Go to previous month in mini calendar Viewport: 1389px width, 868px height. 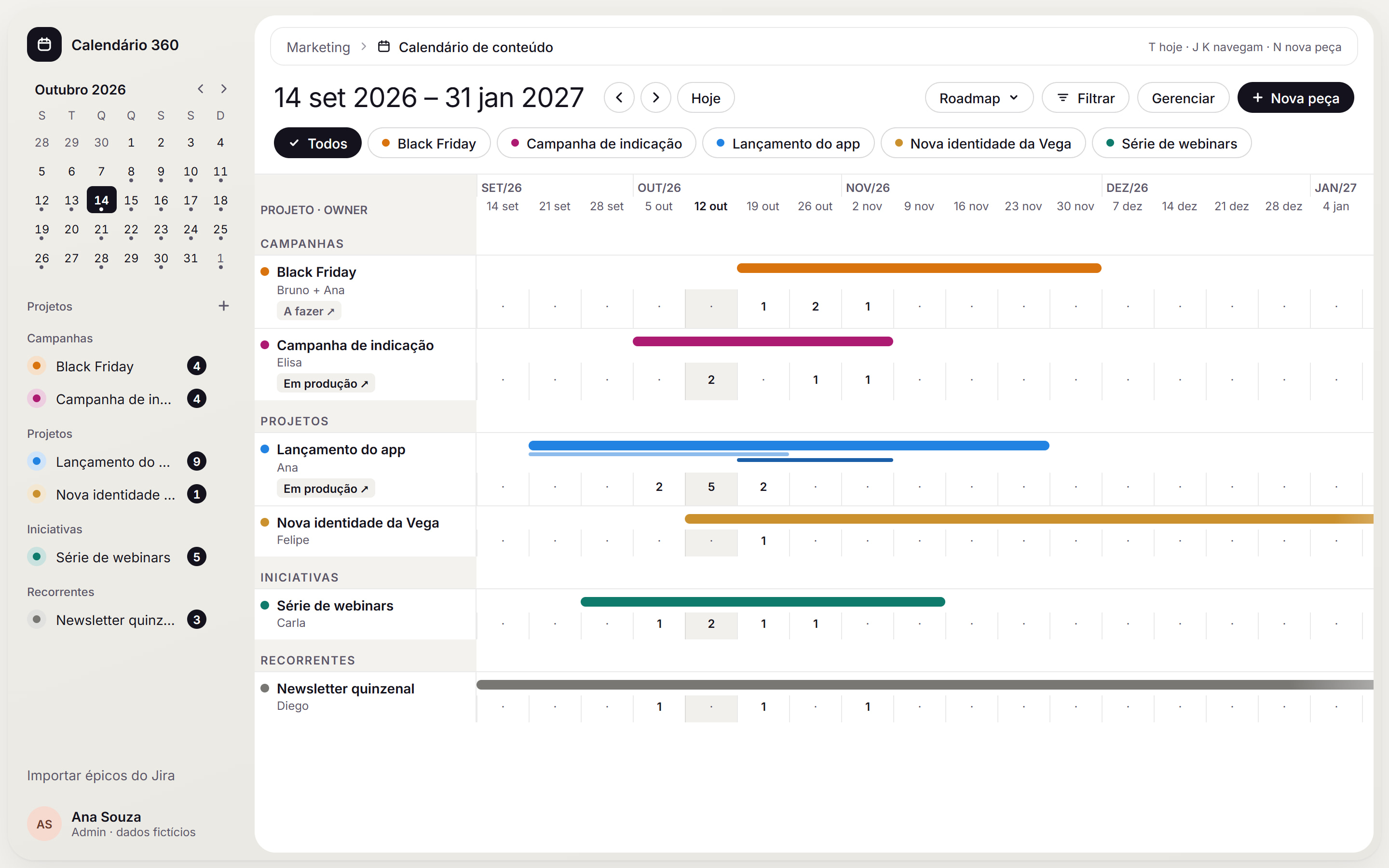(x=200, y=89)
